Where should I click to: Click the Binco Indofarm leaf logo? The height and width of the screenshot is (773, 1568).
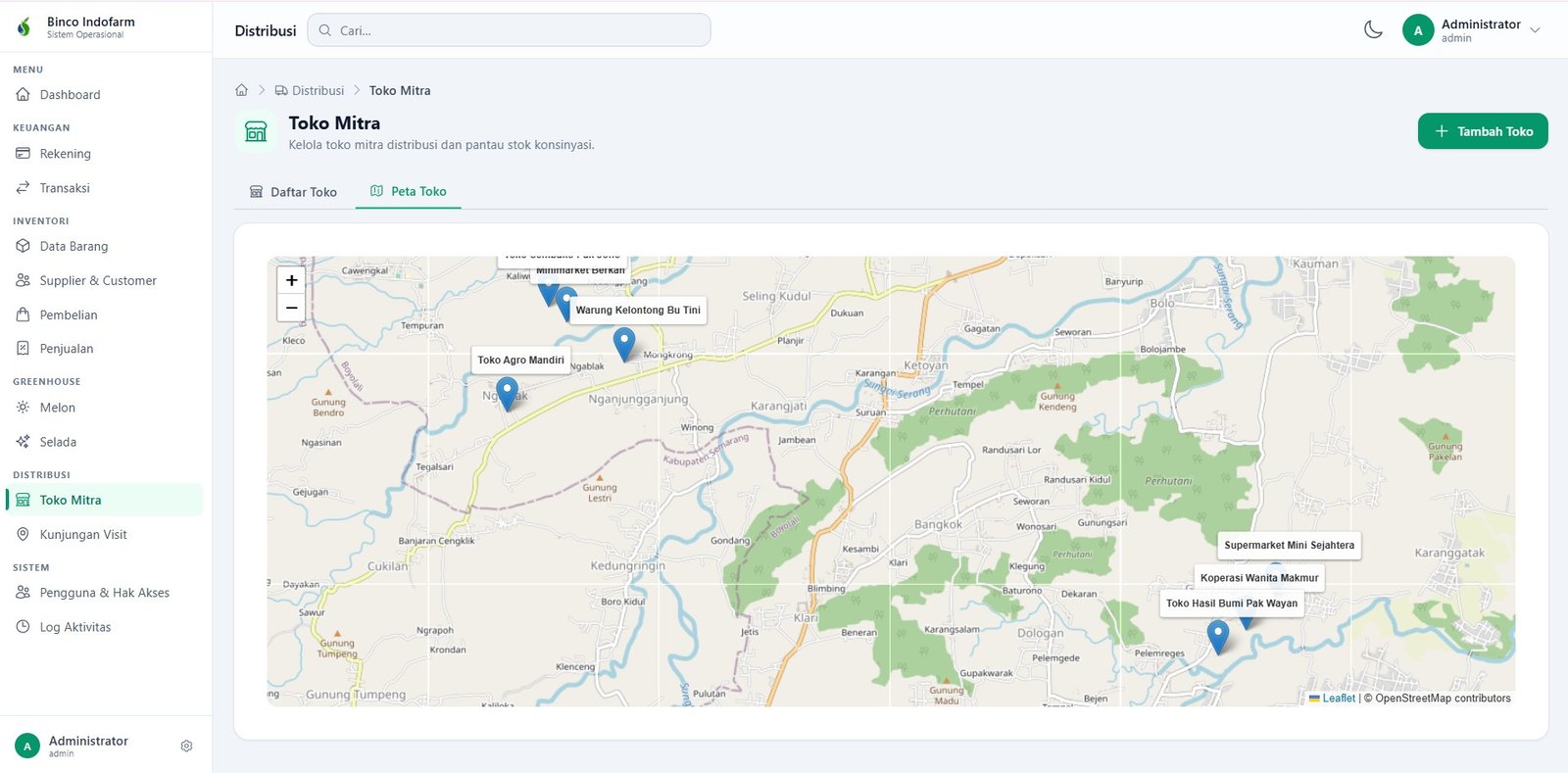point(24,26)
